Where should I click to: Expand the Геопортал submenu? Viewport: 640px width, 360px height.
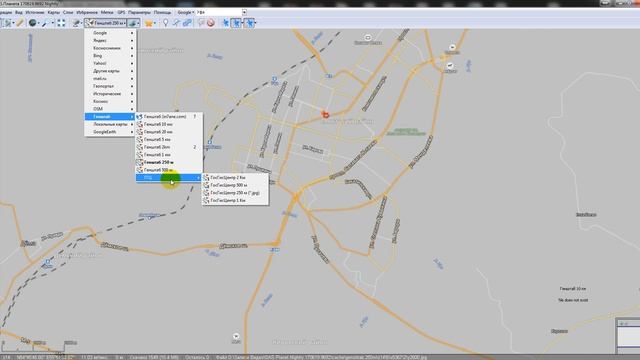click(x=110, y=86)
